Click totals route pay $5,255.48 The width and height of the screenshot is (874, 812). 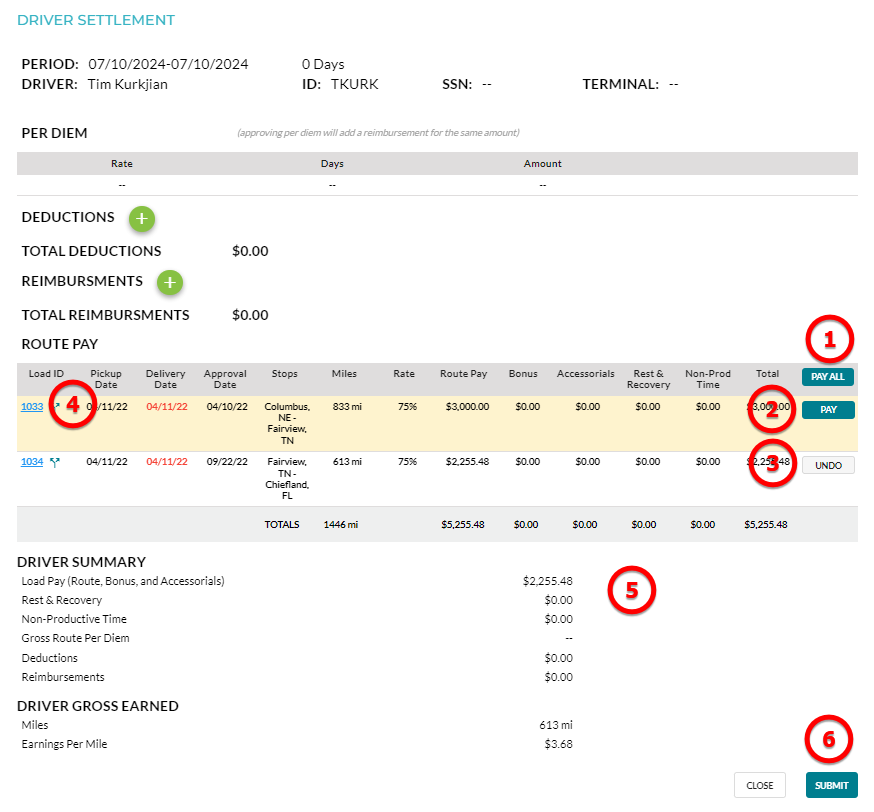point(463,525)
